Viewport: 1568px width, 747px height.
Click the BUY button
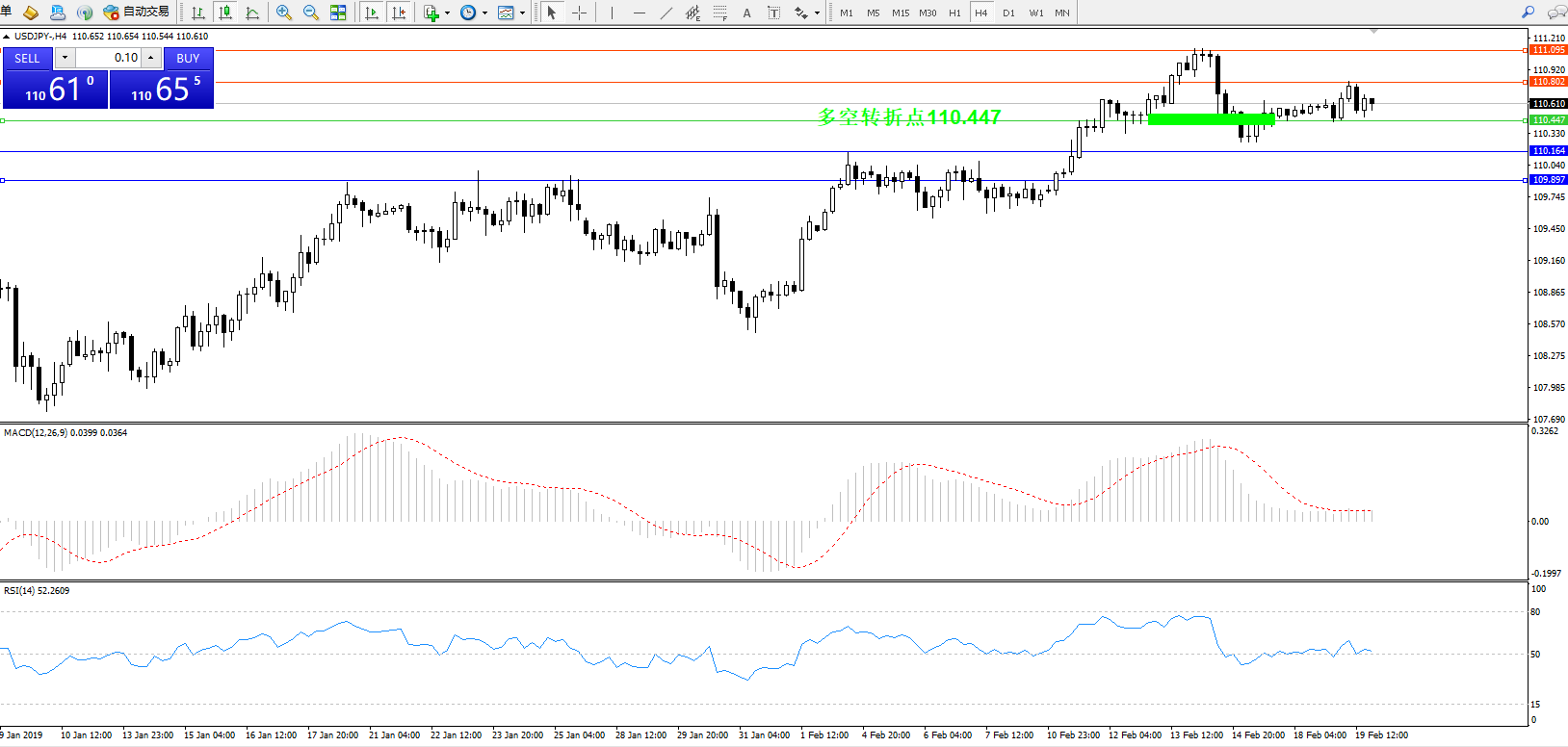(x=188, y=58)
